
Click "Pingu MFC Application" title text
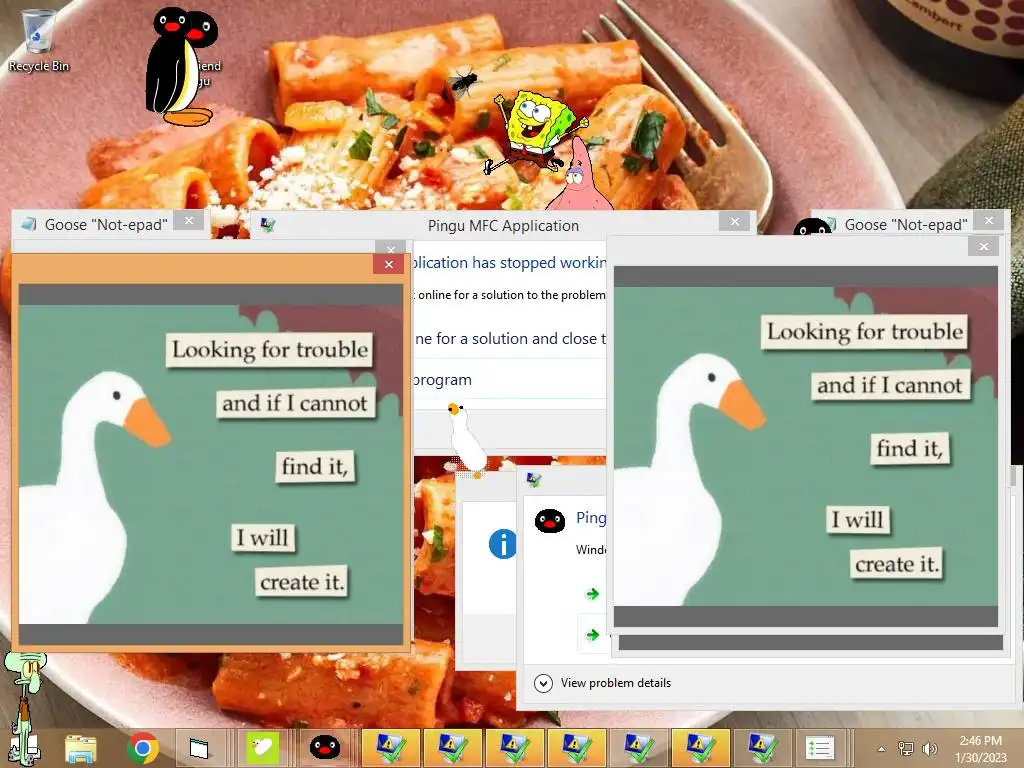point(503,226)
